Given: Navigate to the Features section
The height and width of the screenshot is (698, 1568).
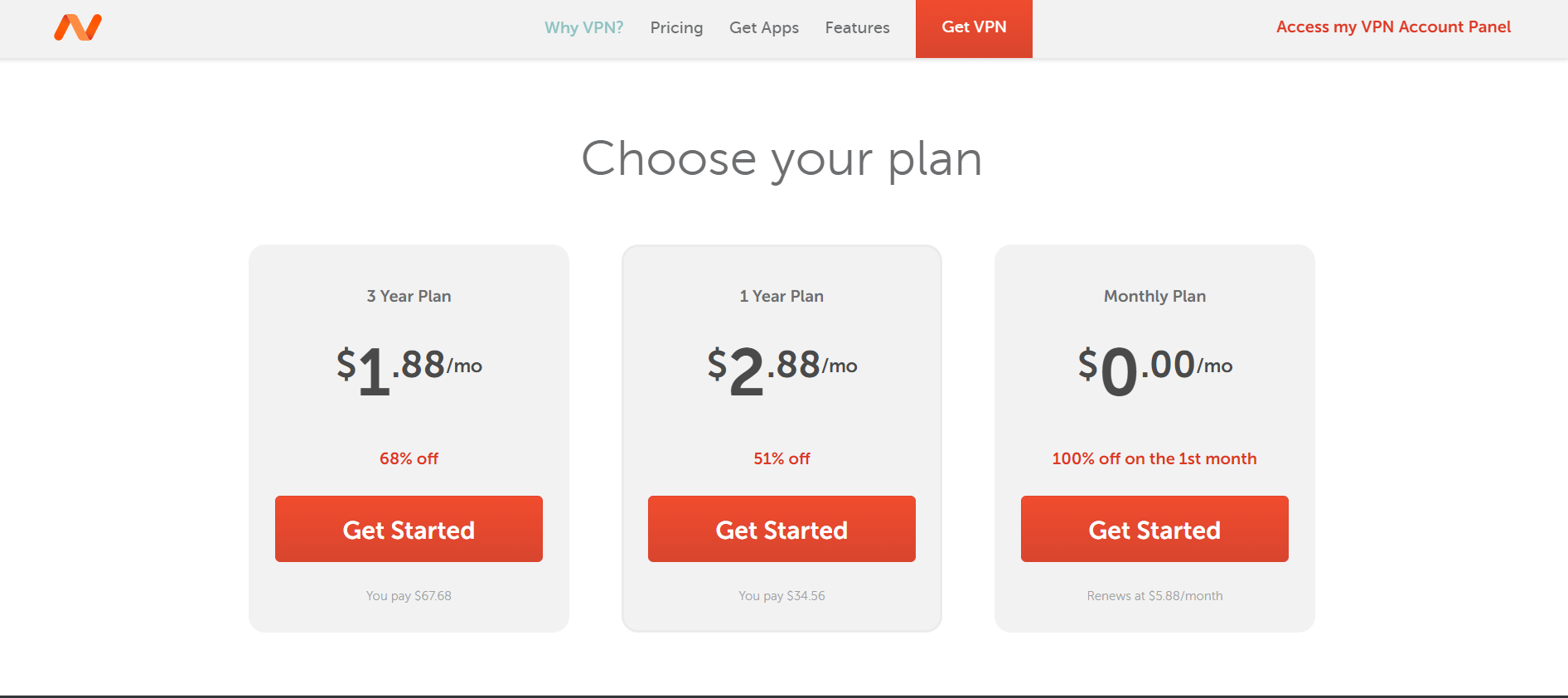Looking at the screenshot, I should (857, 27).
